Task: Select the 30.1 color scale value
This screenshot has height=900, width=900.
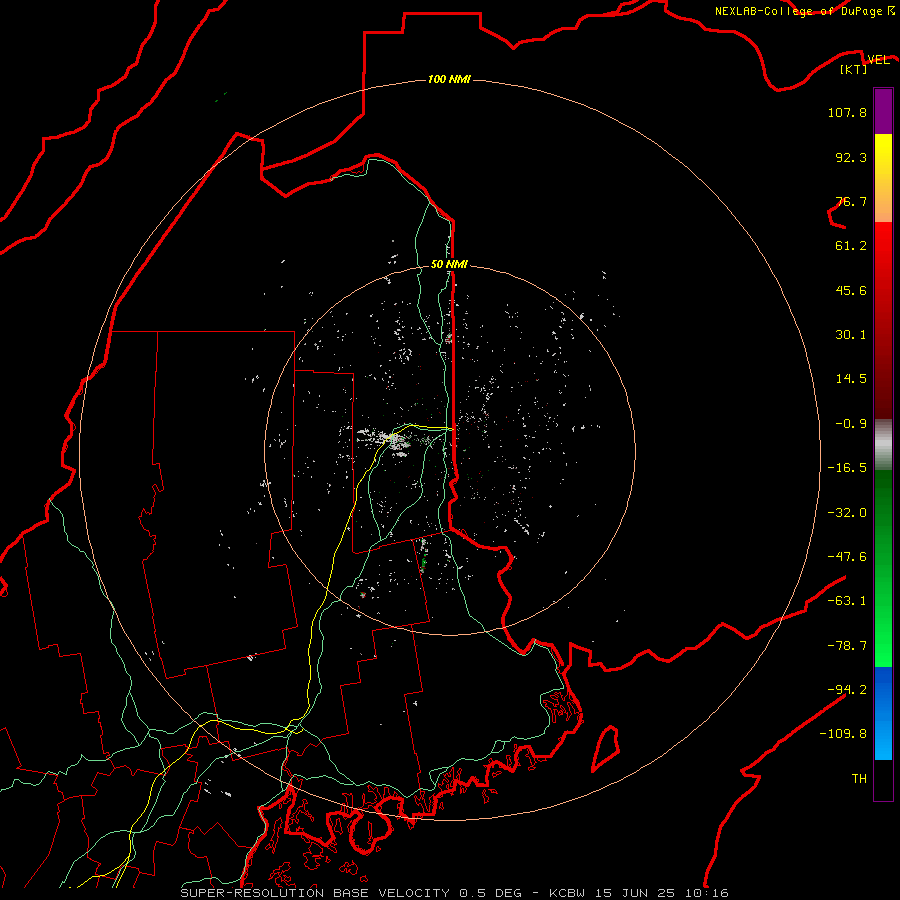Action: point(851,335)
